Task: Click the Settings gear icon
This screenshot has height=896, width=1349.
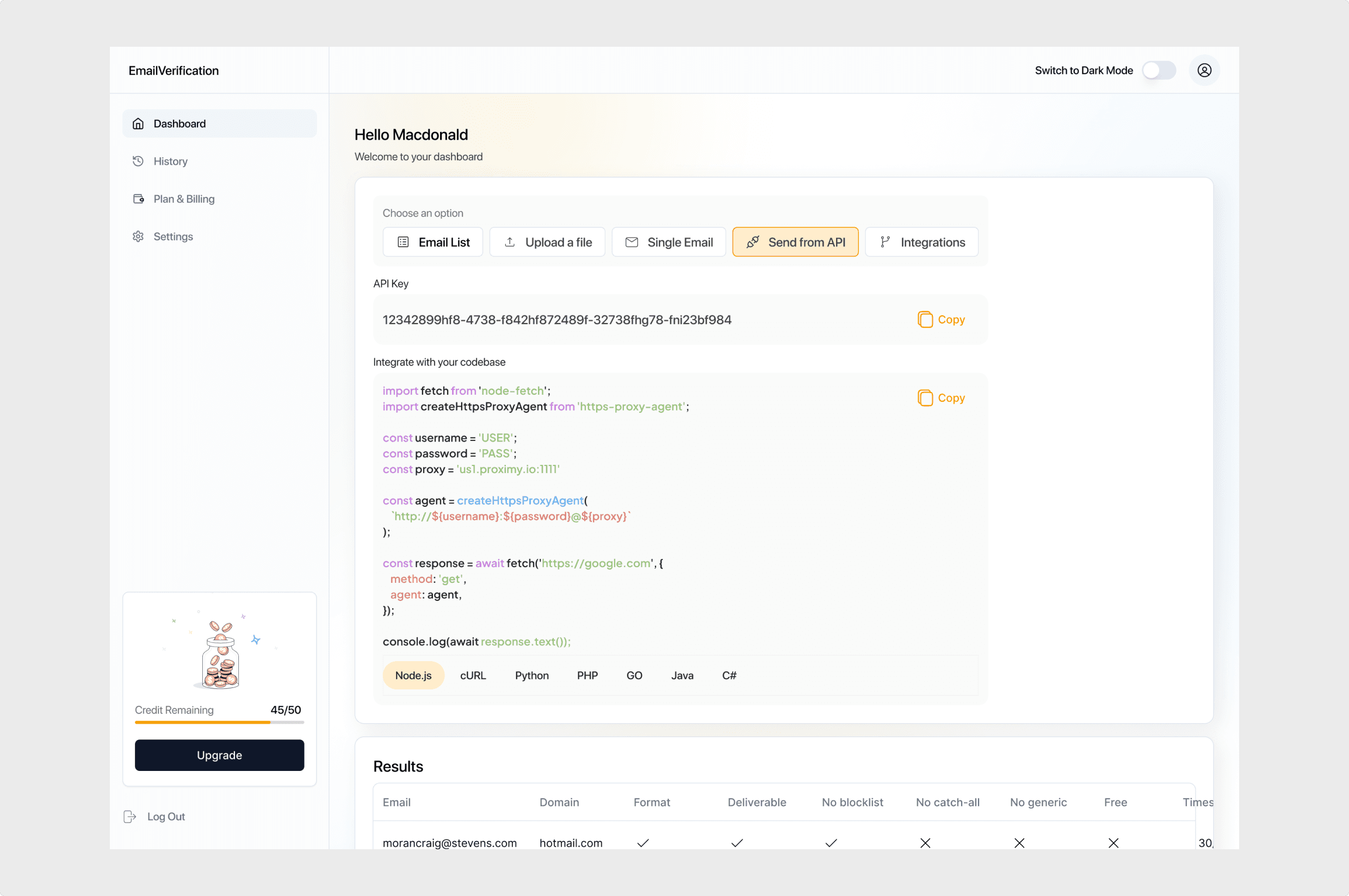Action: coord(138,237)
